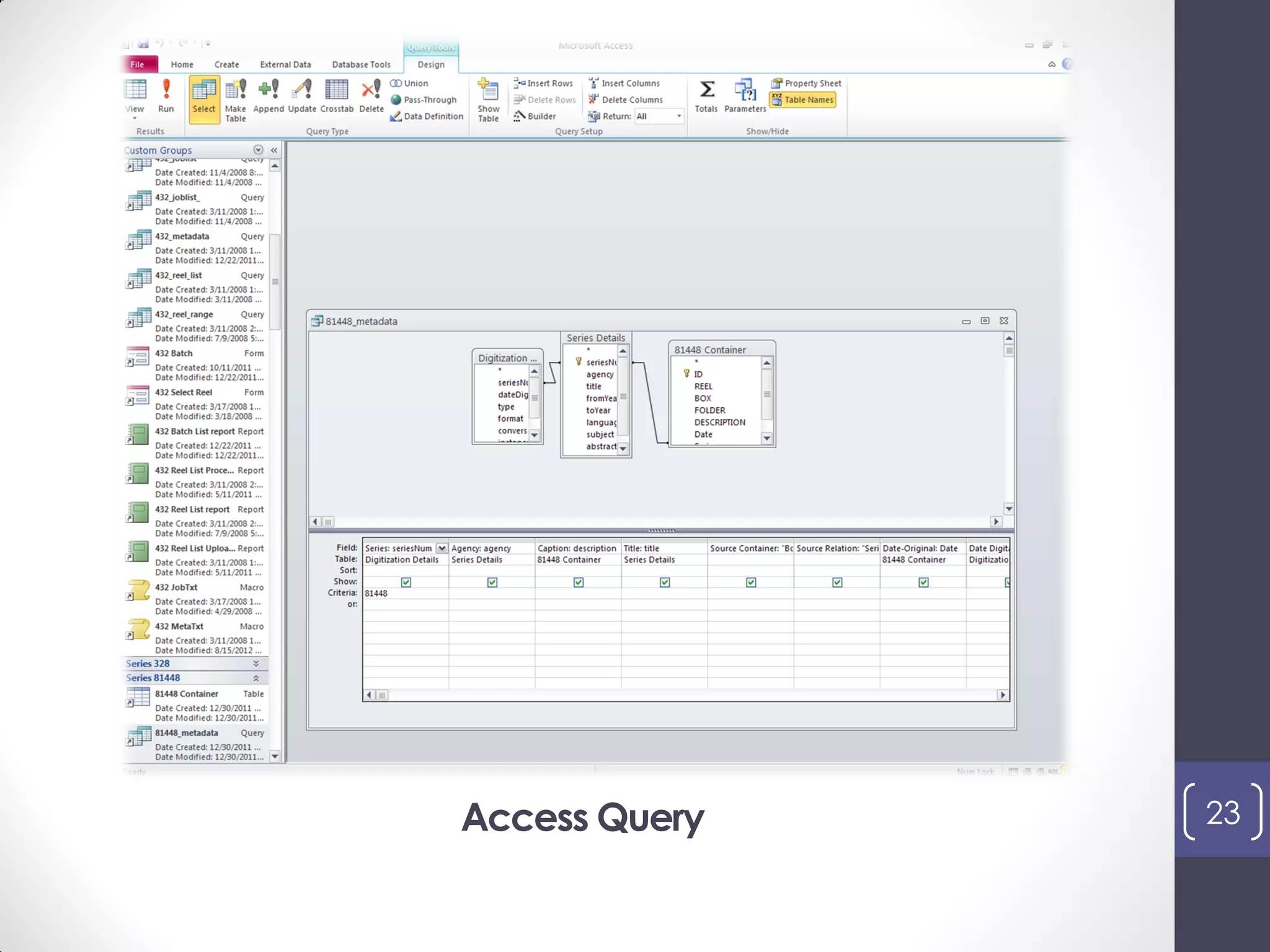
Task: Select the 432 Reel List report item
Action: [195, 521]
